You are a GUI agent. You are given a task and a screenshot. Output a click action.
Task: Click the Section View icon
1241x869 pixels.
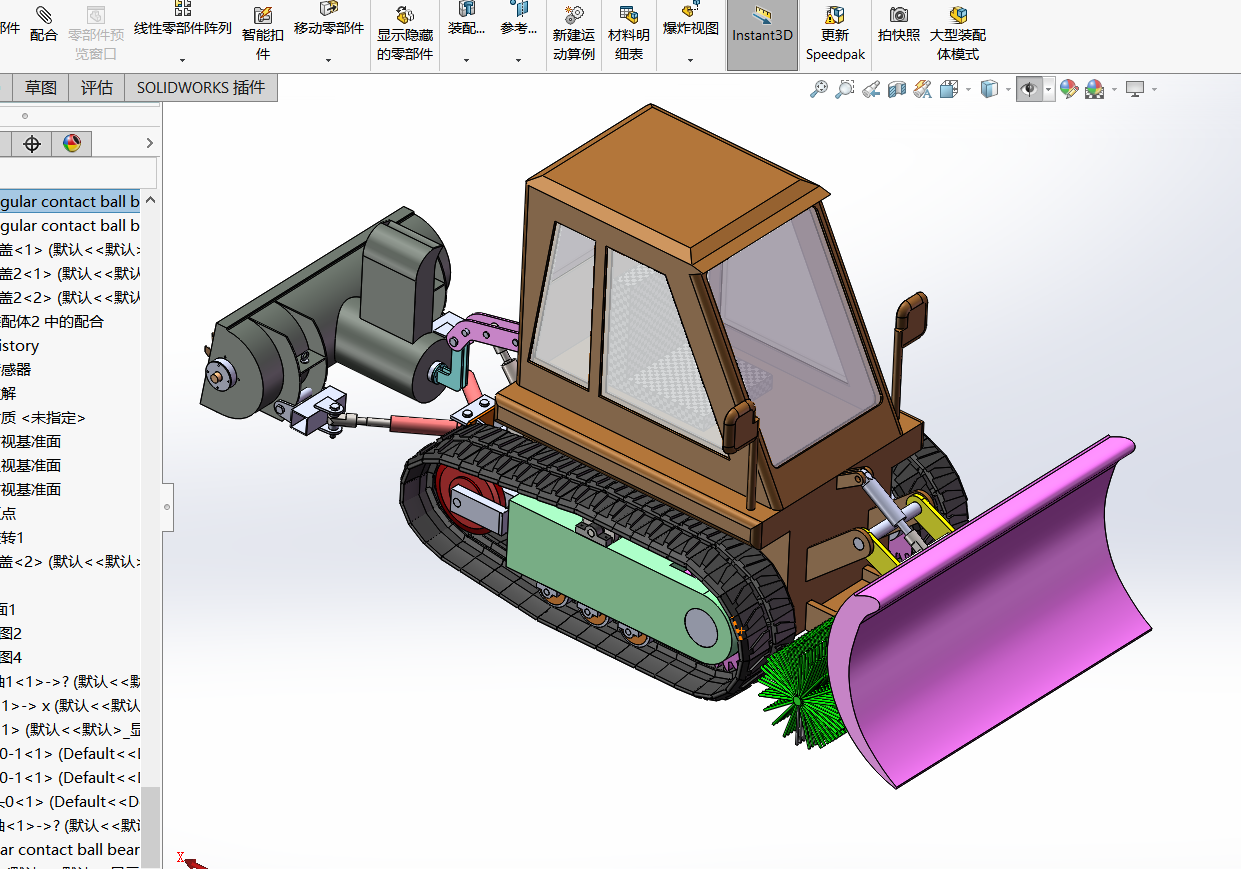click(897, 89)
